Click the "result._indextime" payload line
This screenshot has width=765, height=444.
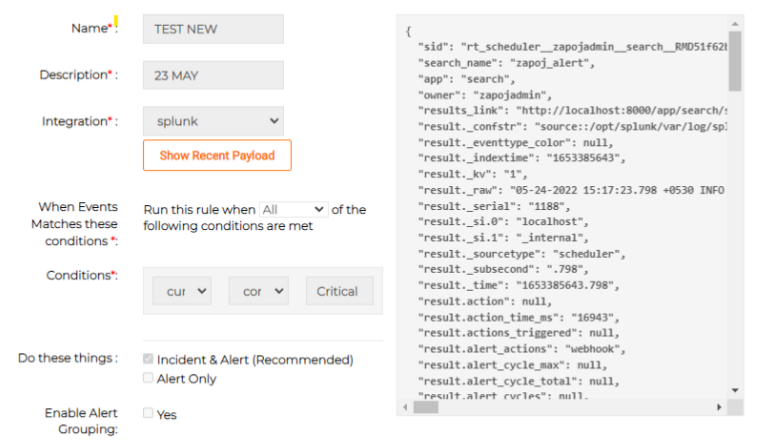tap(522, 158)
